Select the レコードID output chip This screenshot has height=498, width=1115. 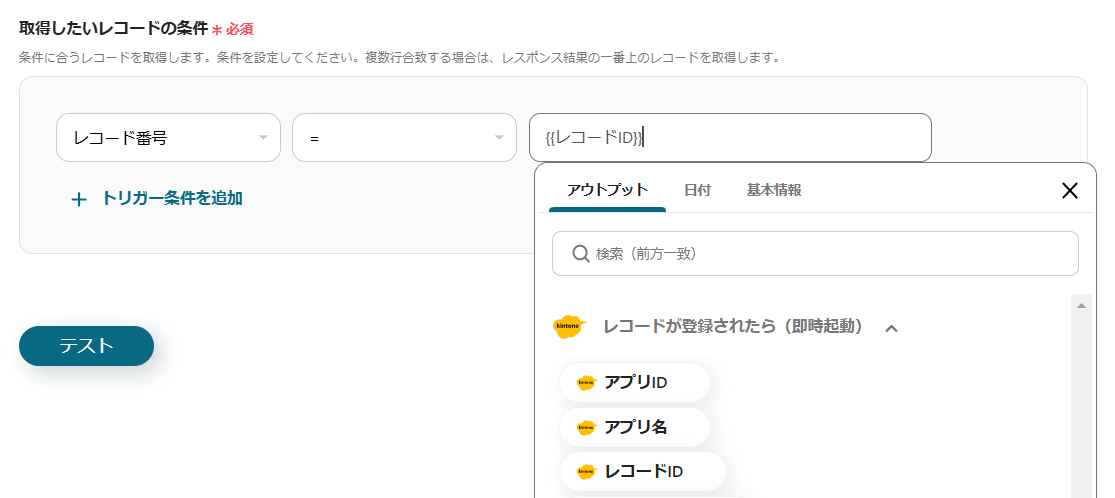pos(644,471)
